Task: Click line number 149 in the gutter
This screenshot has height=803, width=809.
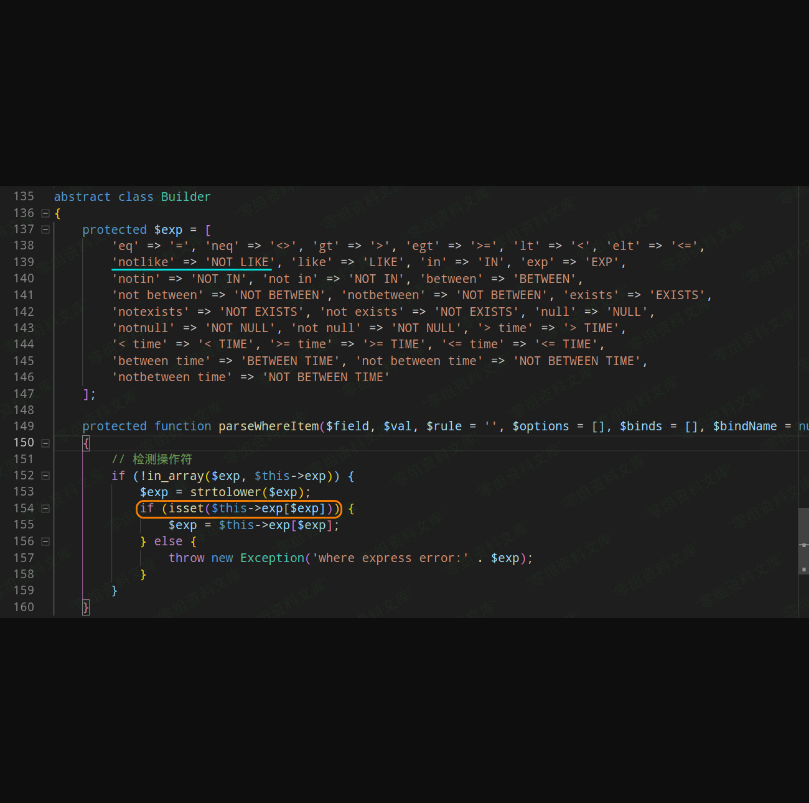Action: pos(23,426)
